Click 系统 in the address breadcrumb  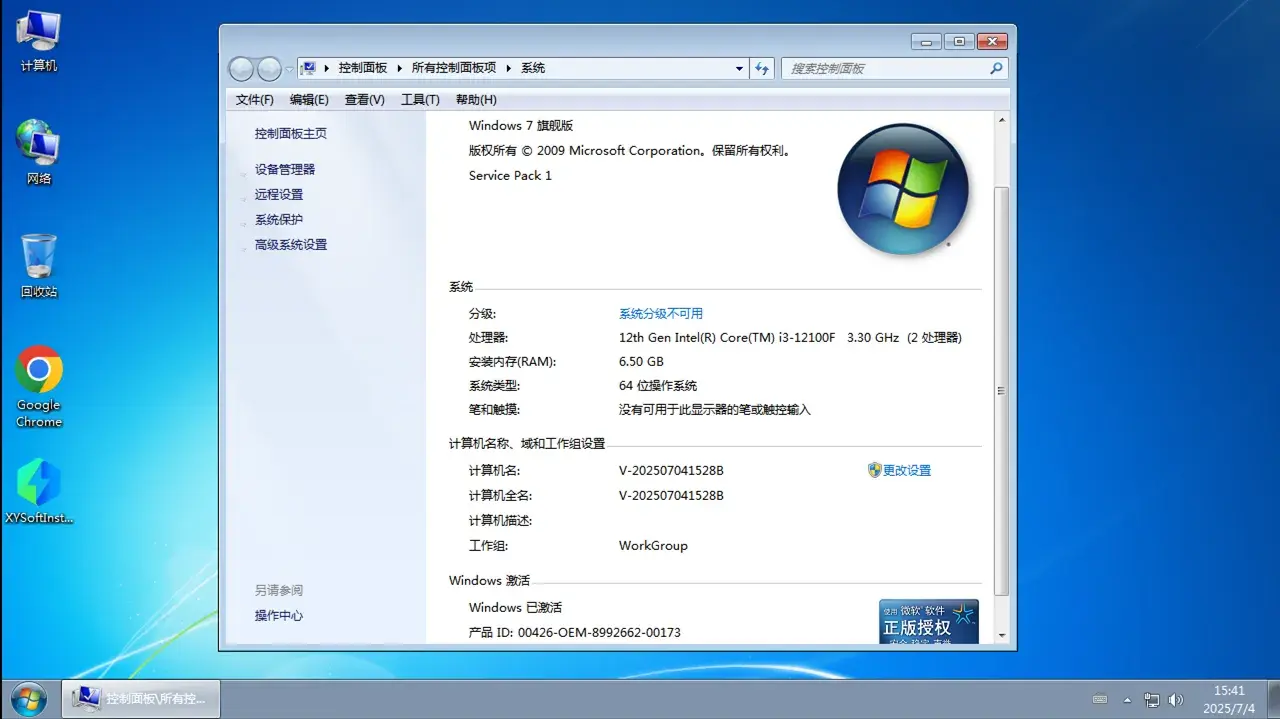click(533, 68)
